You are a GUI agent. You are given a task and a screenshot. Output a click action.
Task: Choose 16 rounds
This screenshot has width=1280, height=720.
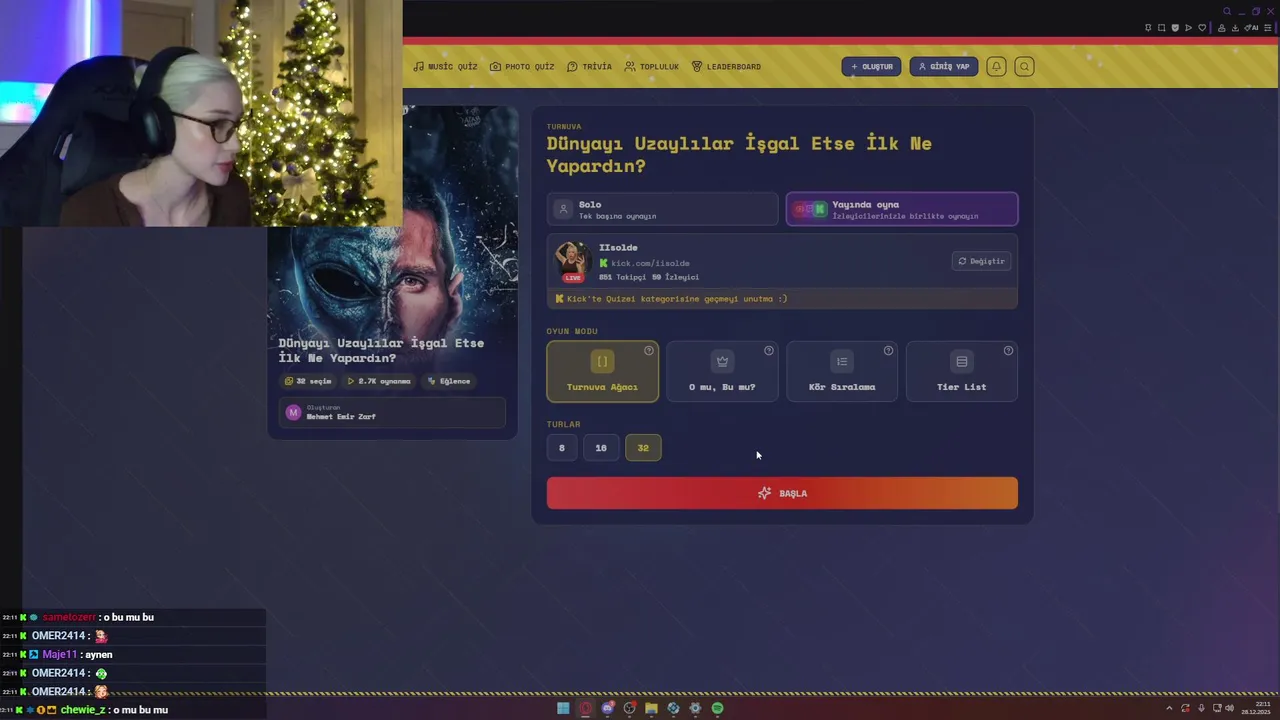tap(601, 448)
